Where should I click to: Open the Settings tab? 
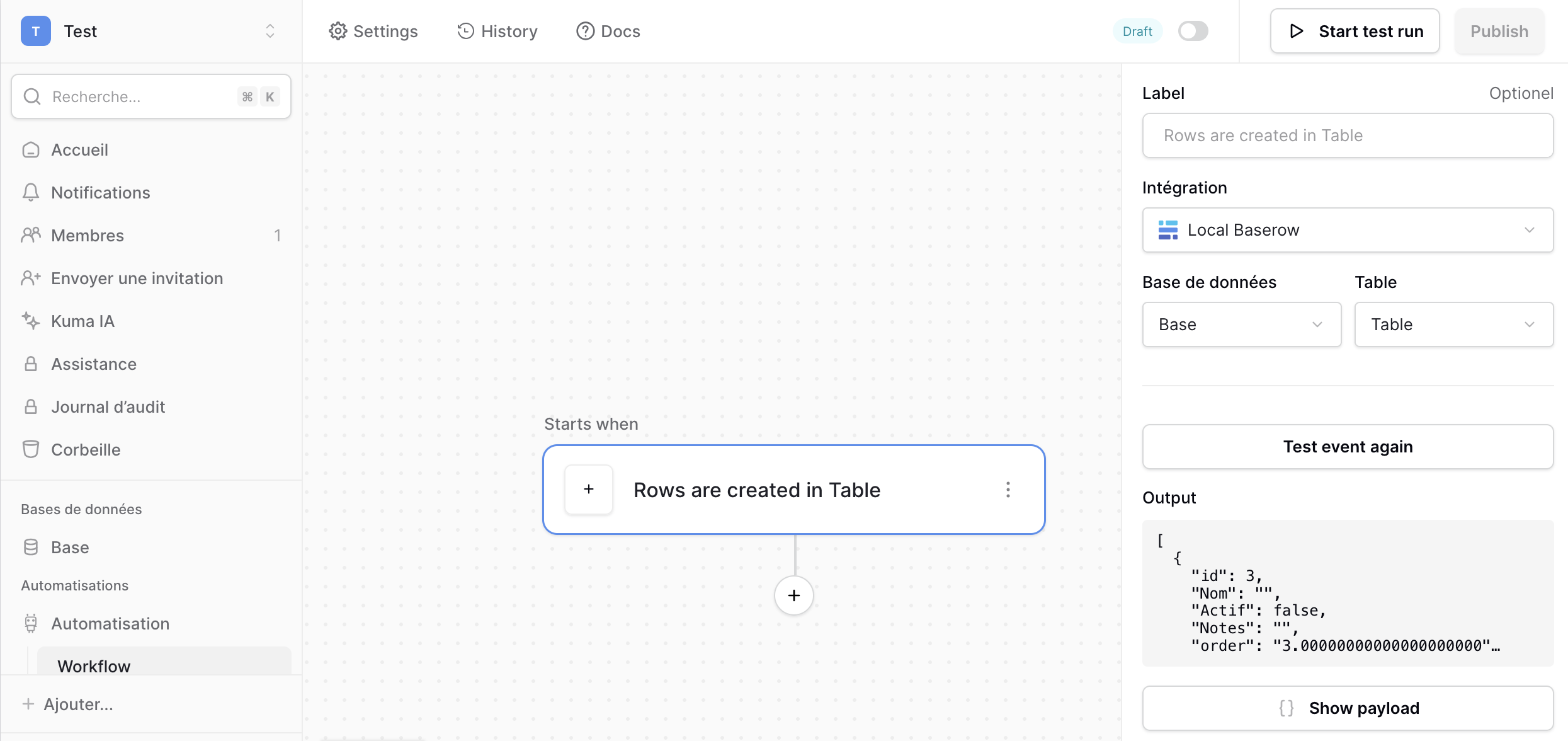pos(373,32)
